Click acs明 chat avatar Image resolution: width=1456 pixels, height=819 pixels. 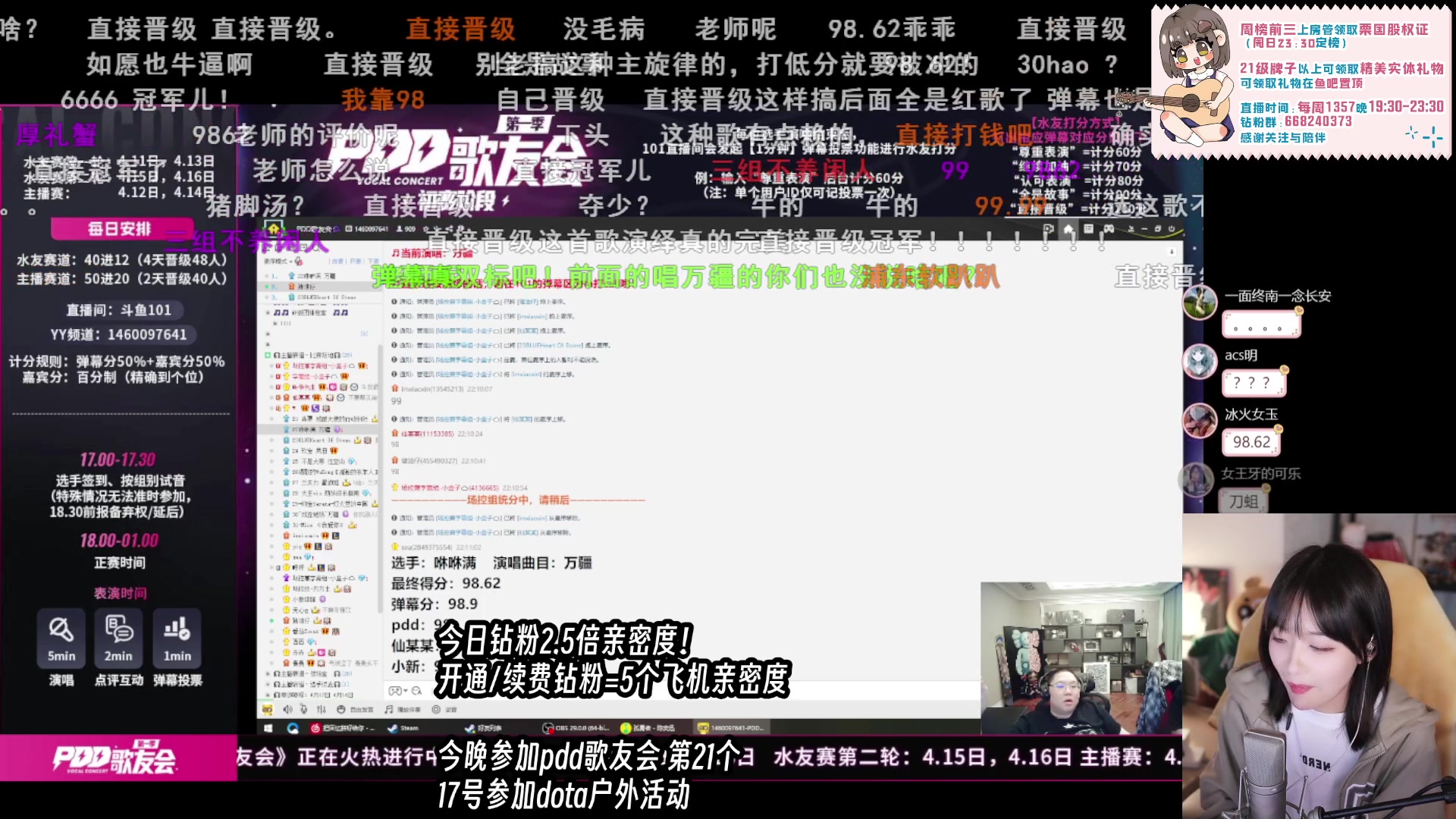pyautogui.click(x=1200, y=361)
